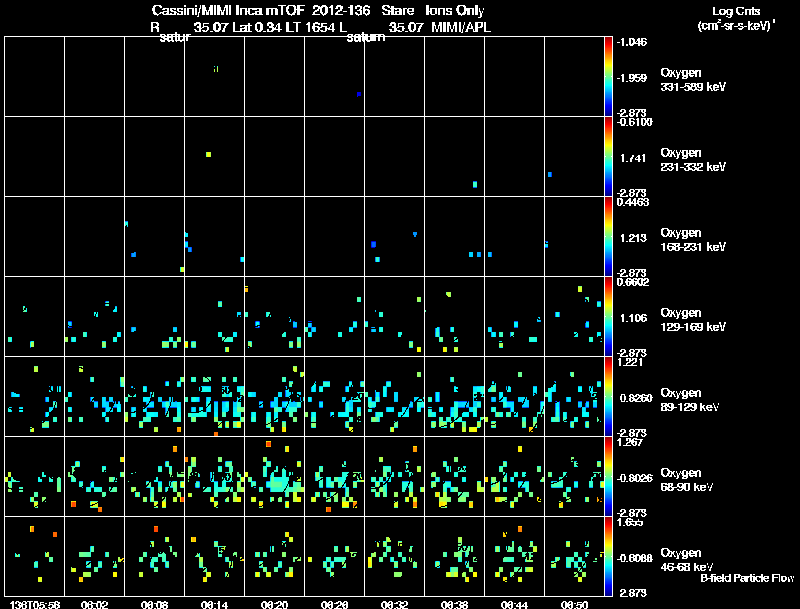Viewport: 800px width, 609px height.
Task: Click the '-0.8026' color scale value
Action: point(634,478)
